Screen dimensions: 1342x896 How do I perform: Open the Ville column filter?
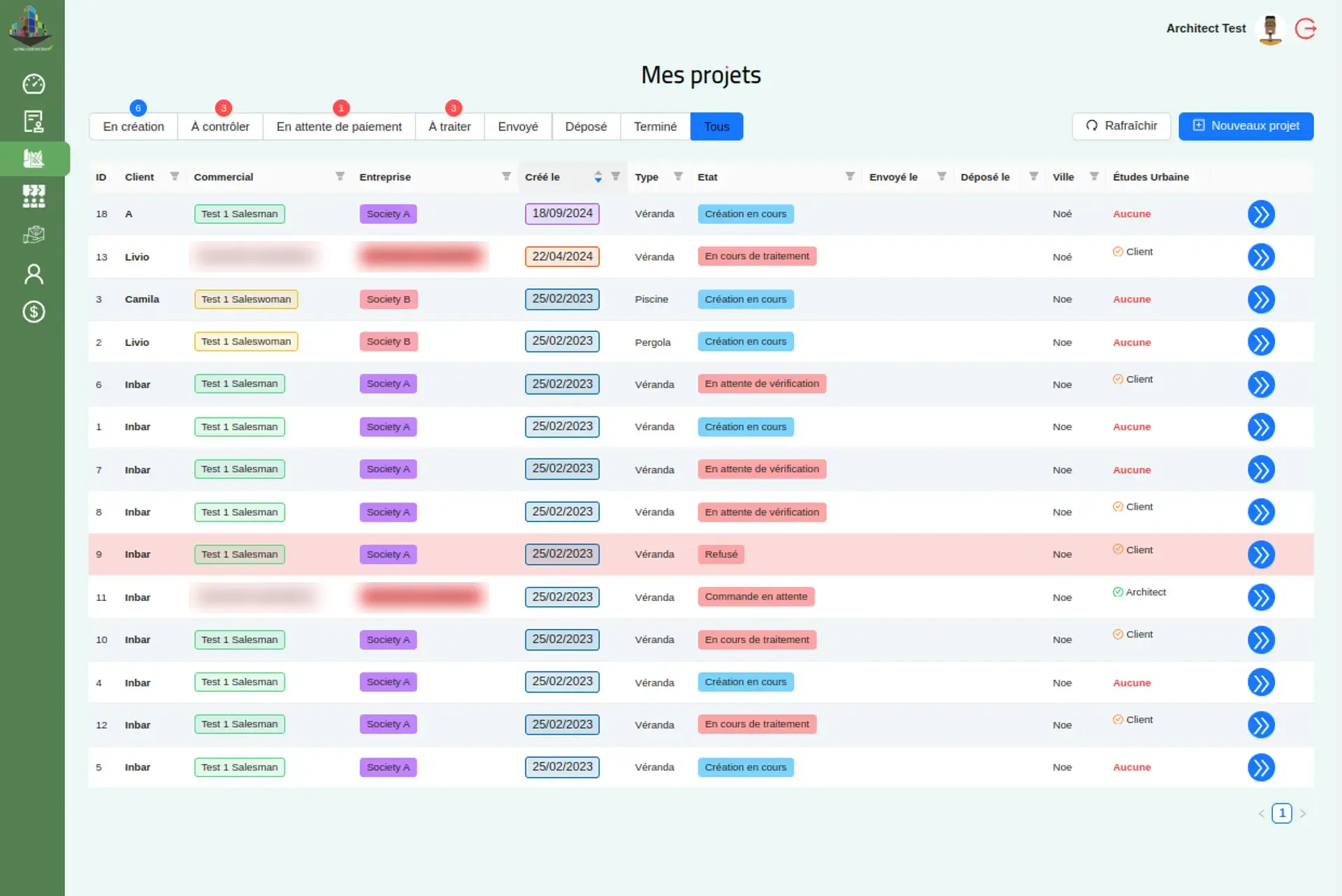[1095, 176]
